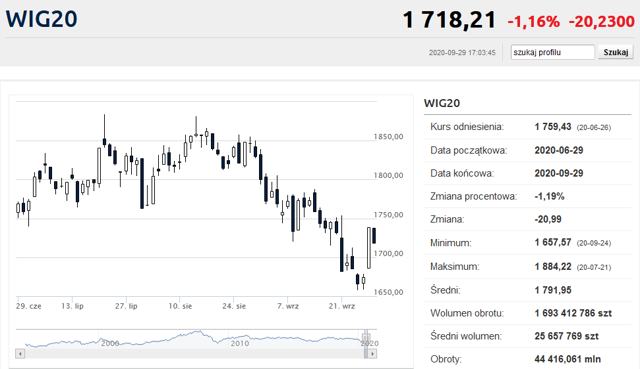The image size is (640, 369).
Task: Click the '10. sie' date axis label
Action: tap(180, 306)
